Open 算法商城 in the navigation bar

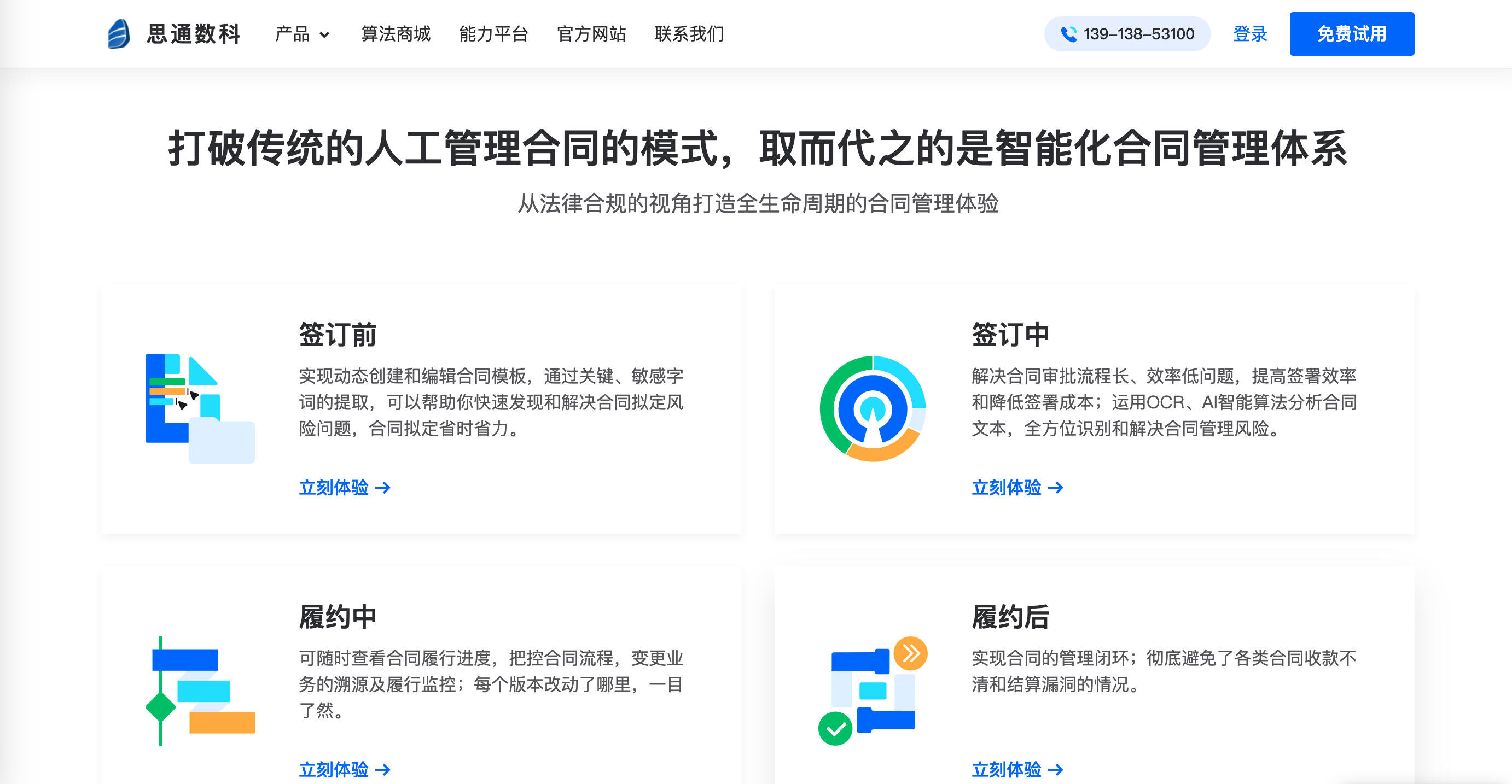(x=396, y=34)
